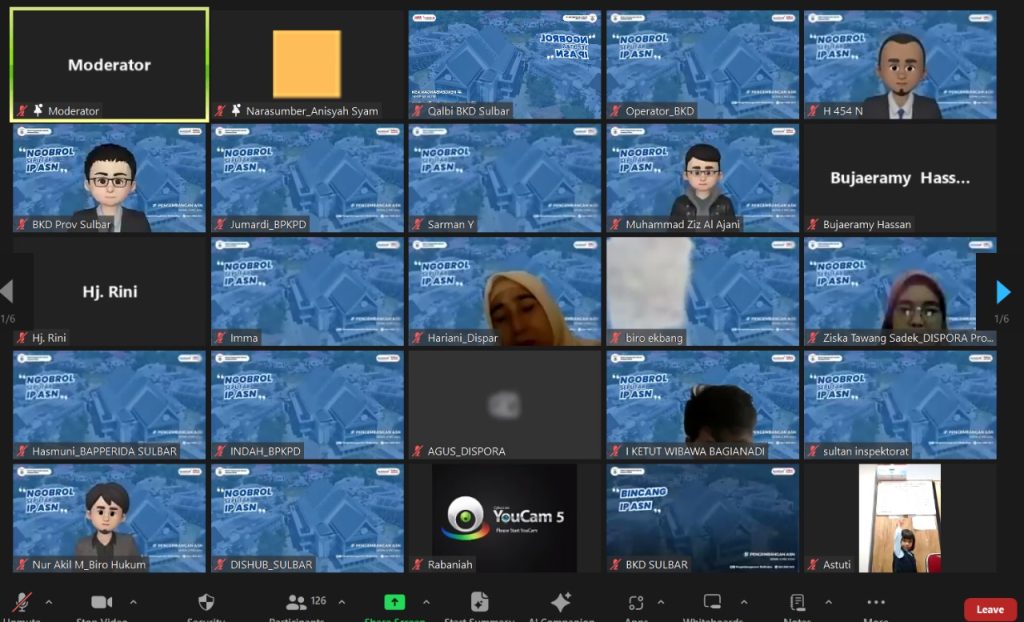Image resolution: width=1024 pixels, height=622 pixels.
Task: Select the Astuti participant video tile
Action: point(900,518)
